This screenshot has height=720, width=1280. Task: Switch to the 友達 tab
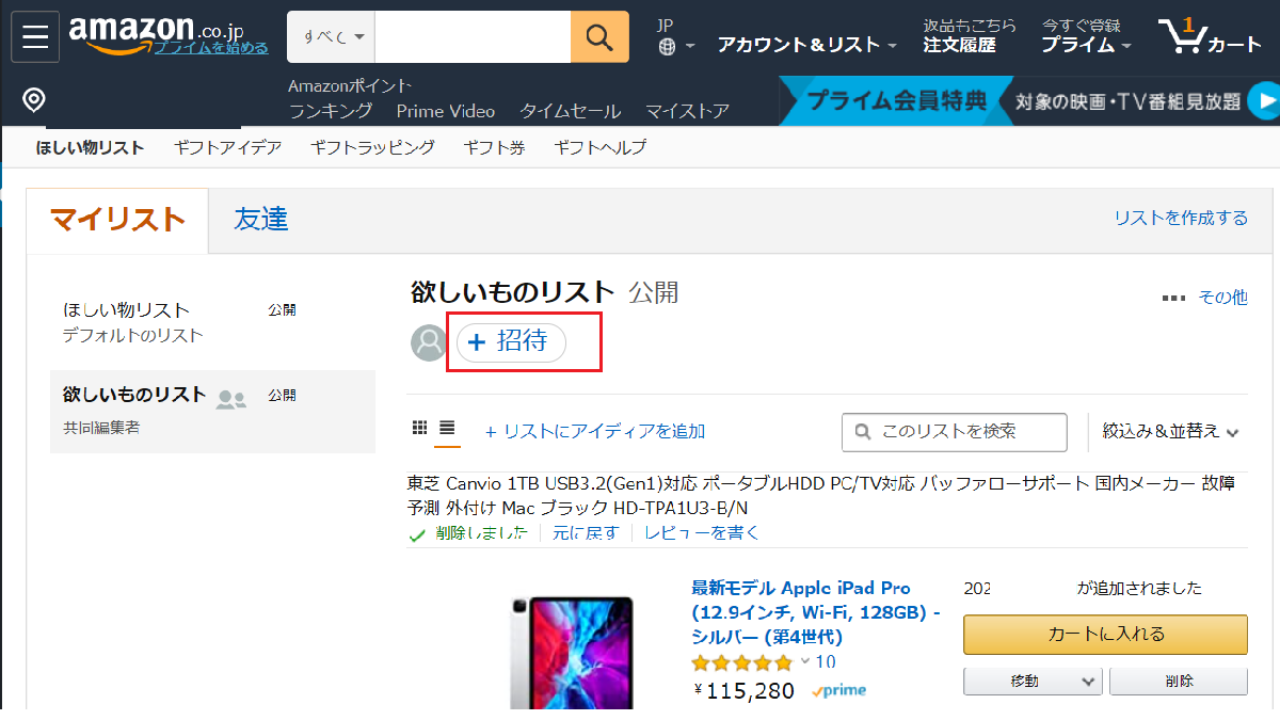[x=261, y=219]
